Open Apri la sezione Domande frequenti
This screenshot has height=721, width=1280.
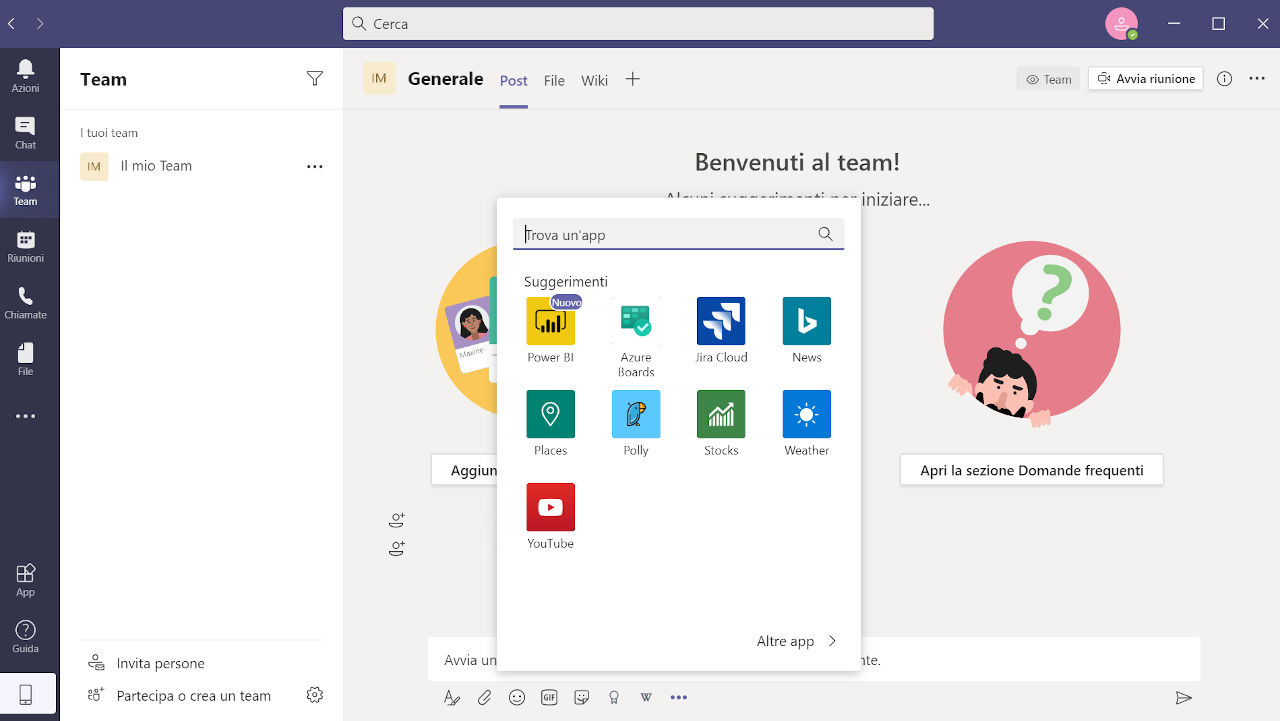(x=1032, y=470)
